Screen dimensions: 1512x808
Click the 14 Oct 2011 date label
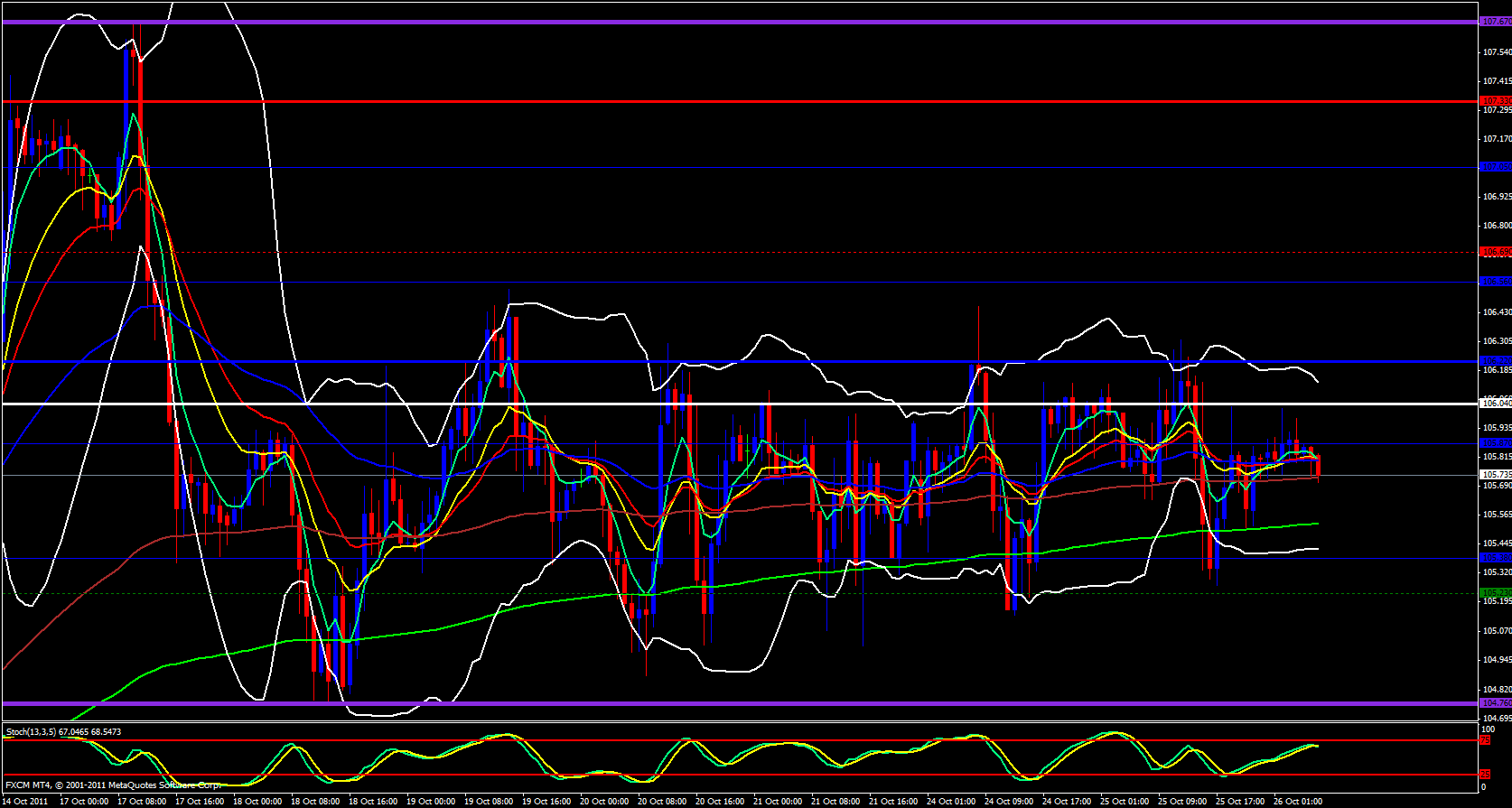26,802
